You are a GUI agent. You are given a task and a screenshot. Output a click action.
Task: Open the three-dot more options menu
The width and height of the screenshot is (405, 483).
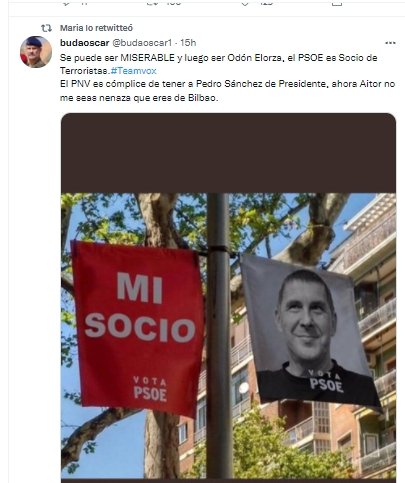pos(390,43)
